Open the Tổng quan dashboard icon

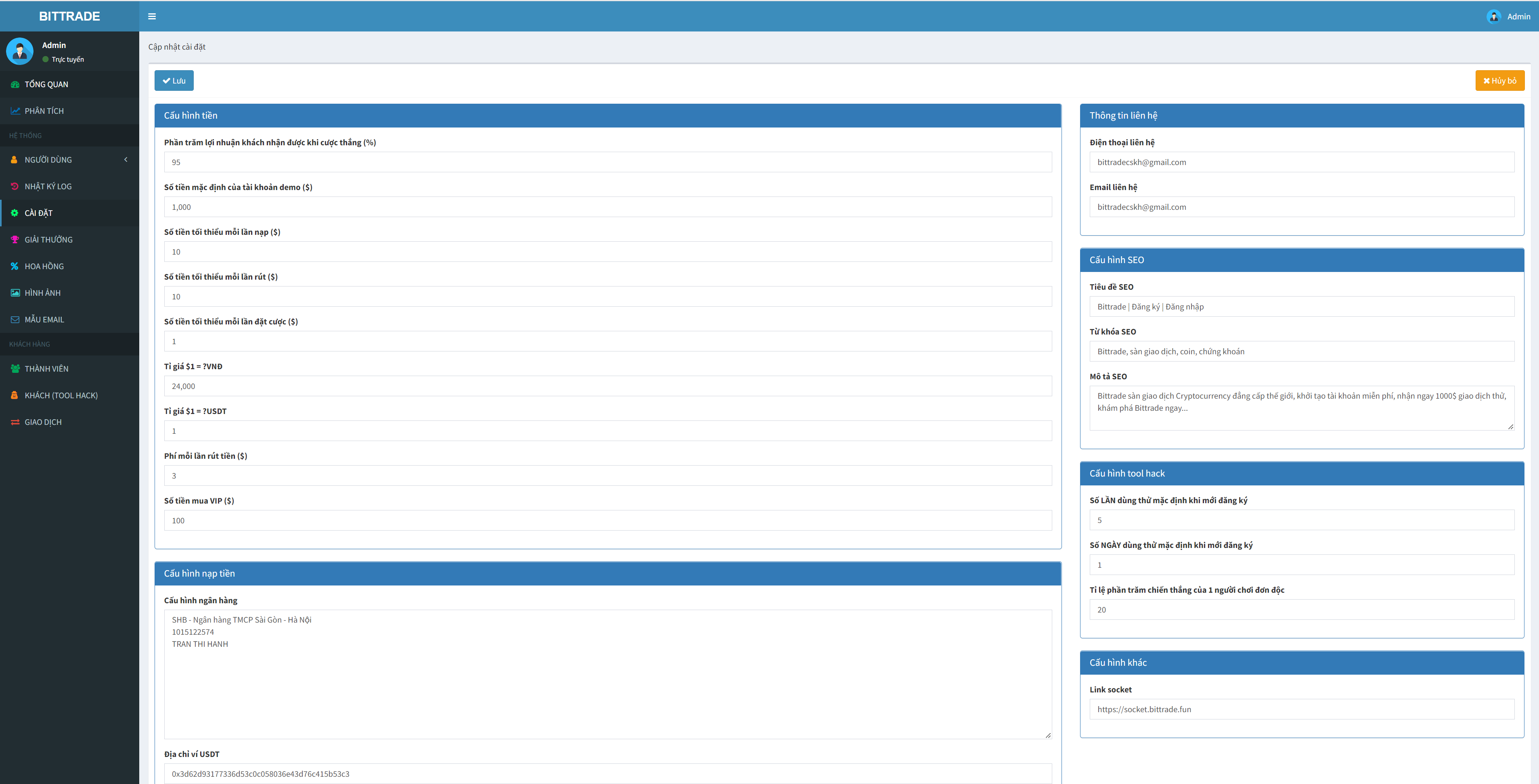15,84
